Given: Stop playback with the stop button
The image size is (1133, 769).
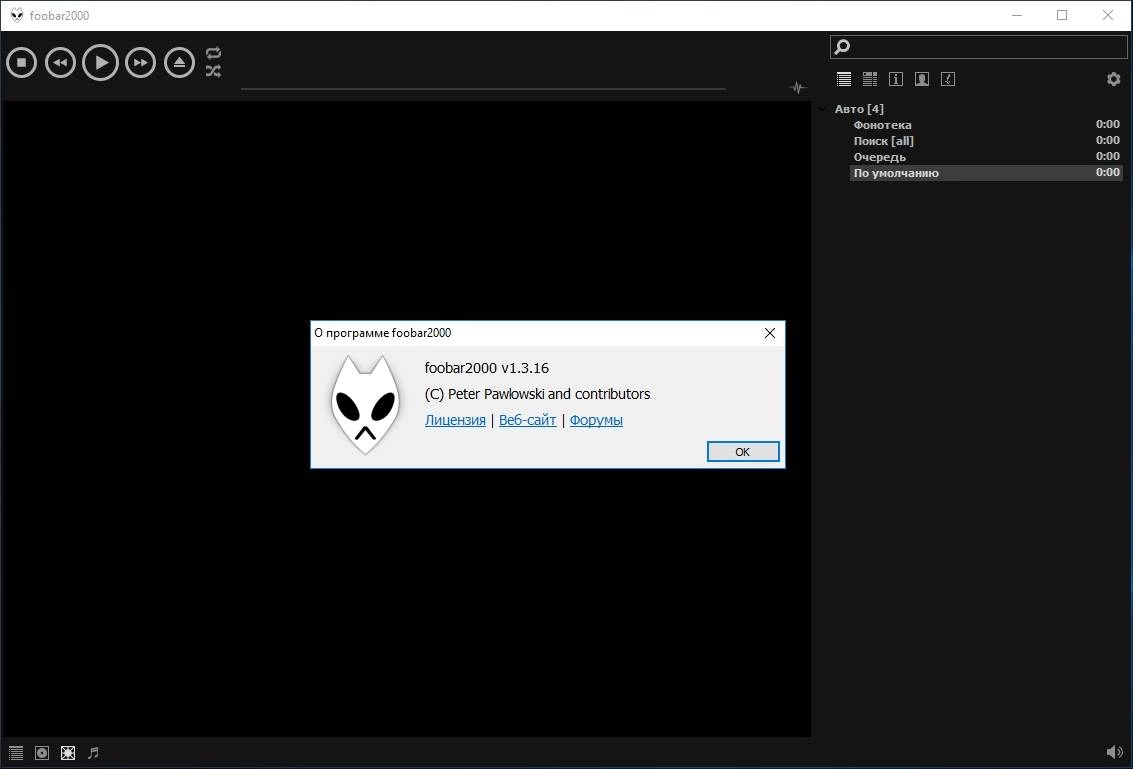Looking at the screenshot, I should [x=22, y=63].
